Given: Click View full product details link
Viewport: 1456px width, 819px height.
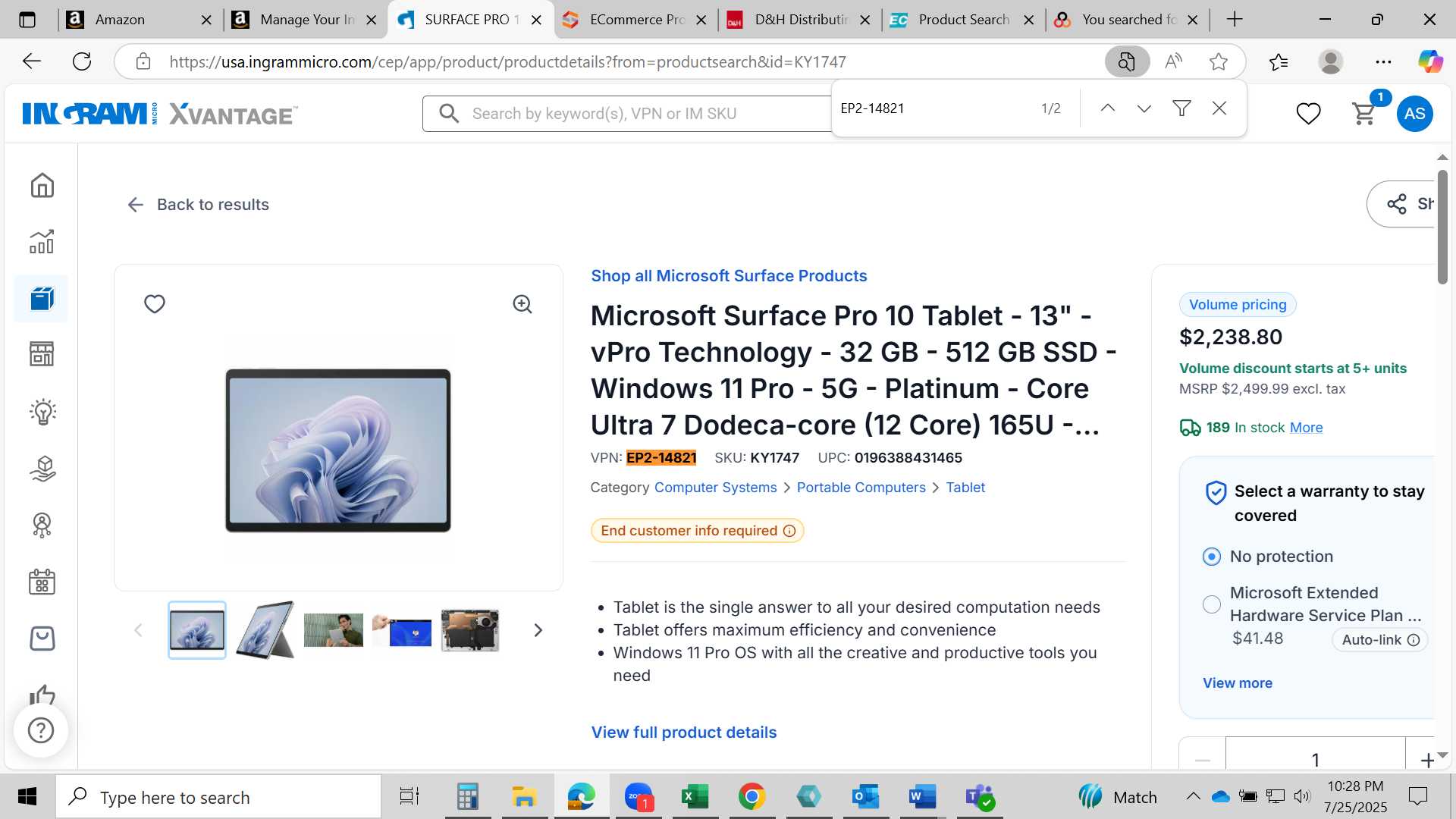Looking at the screenshot, I should tap(684, 733).
